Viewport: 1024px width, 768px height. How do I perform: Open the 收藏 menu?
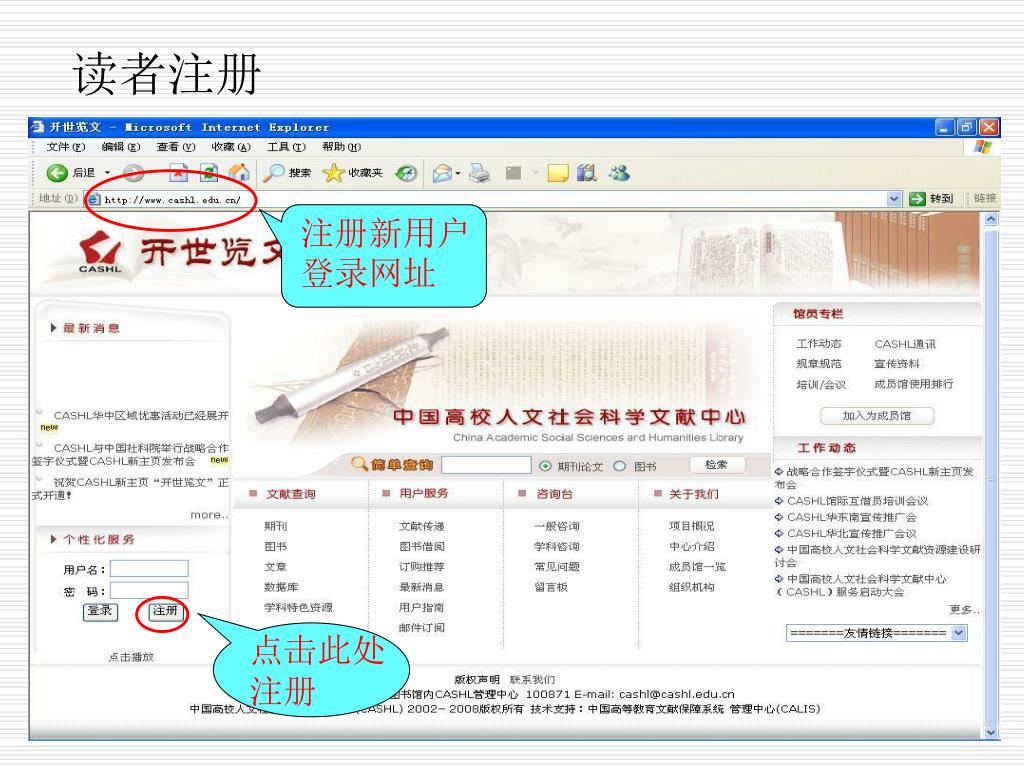(231, 147)
